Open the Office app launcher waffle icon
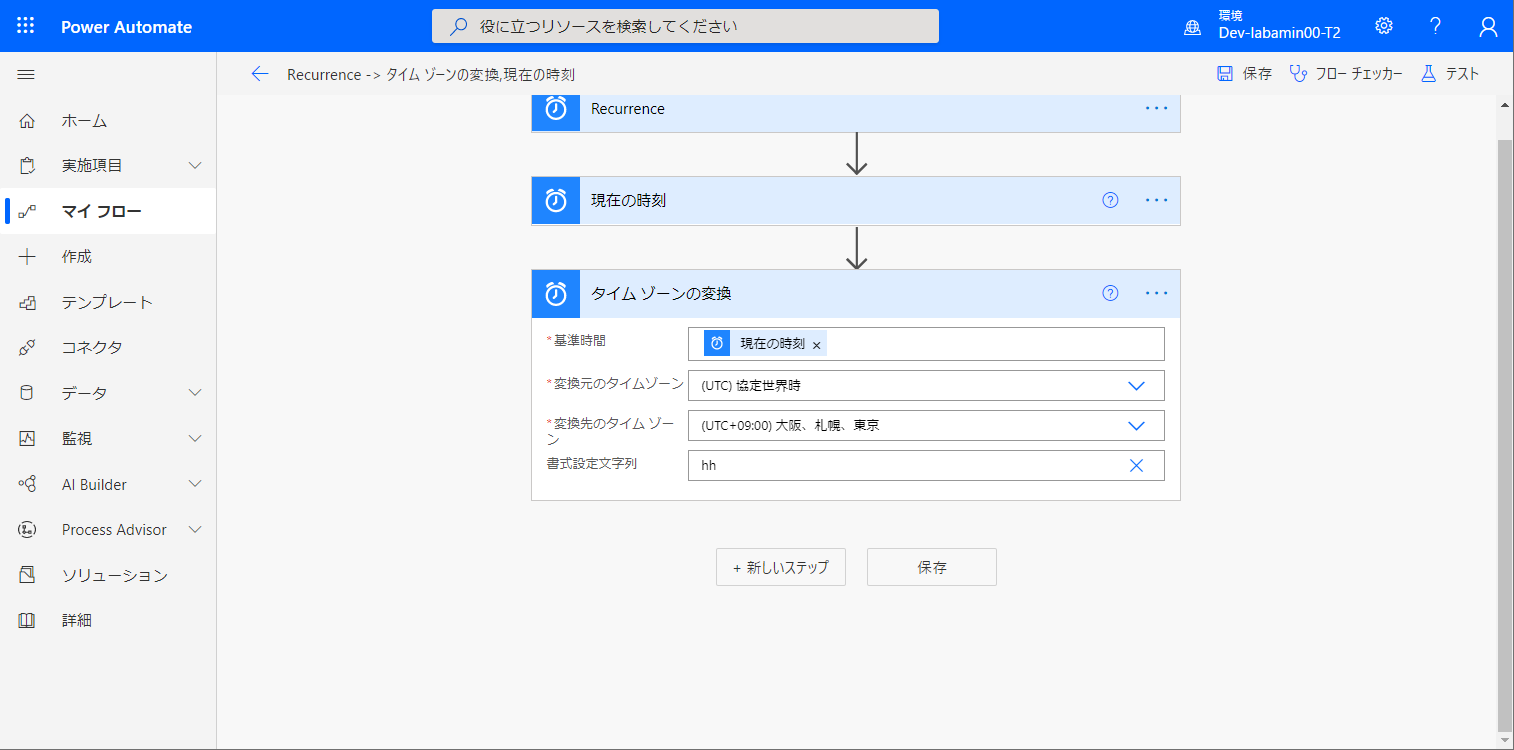 27,25
